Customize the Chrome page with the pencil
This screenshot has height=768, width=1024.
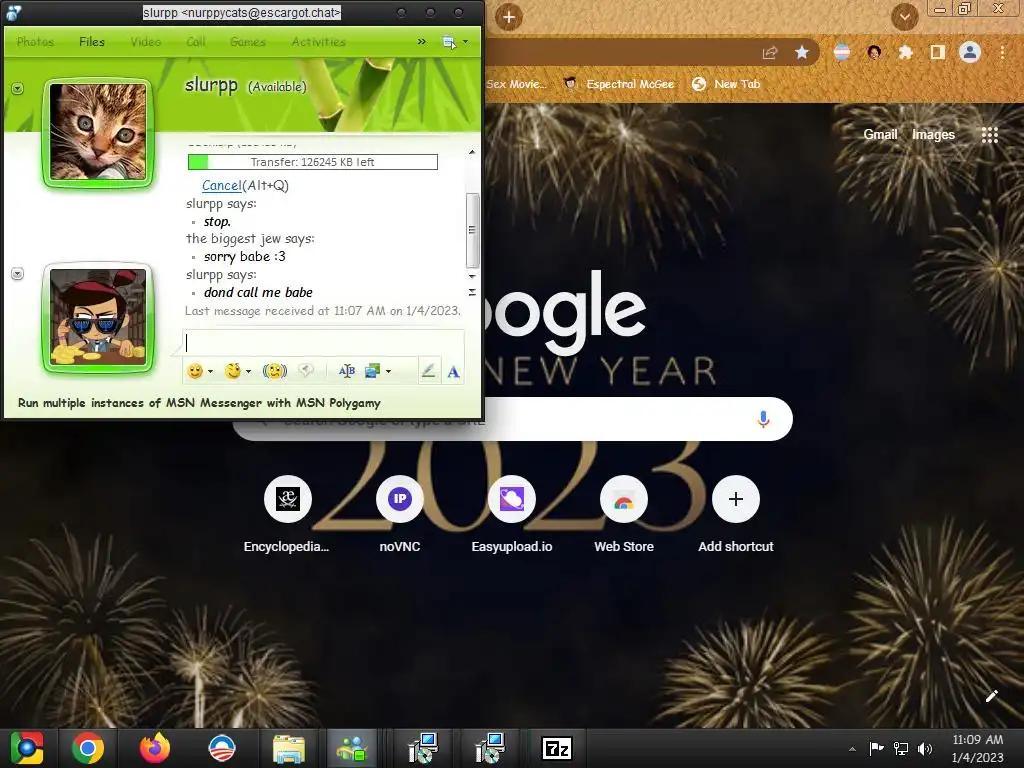pos(991,696)
